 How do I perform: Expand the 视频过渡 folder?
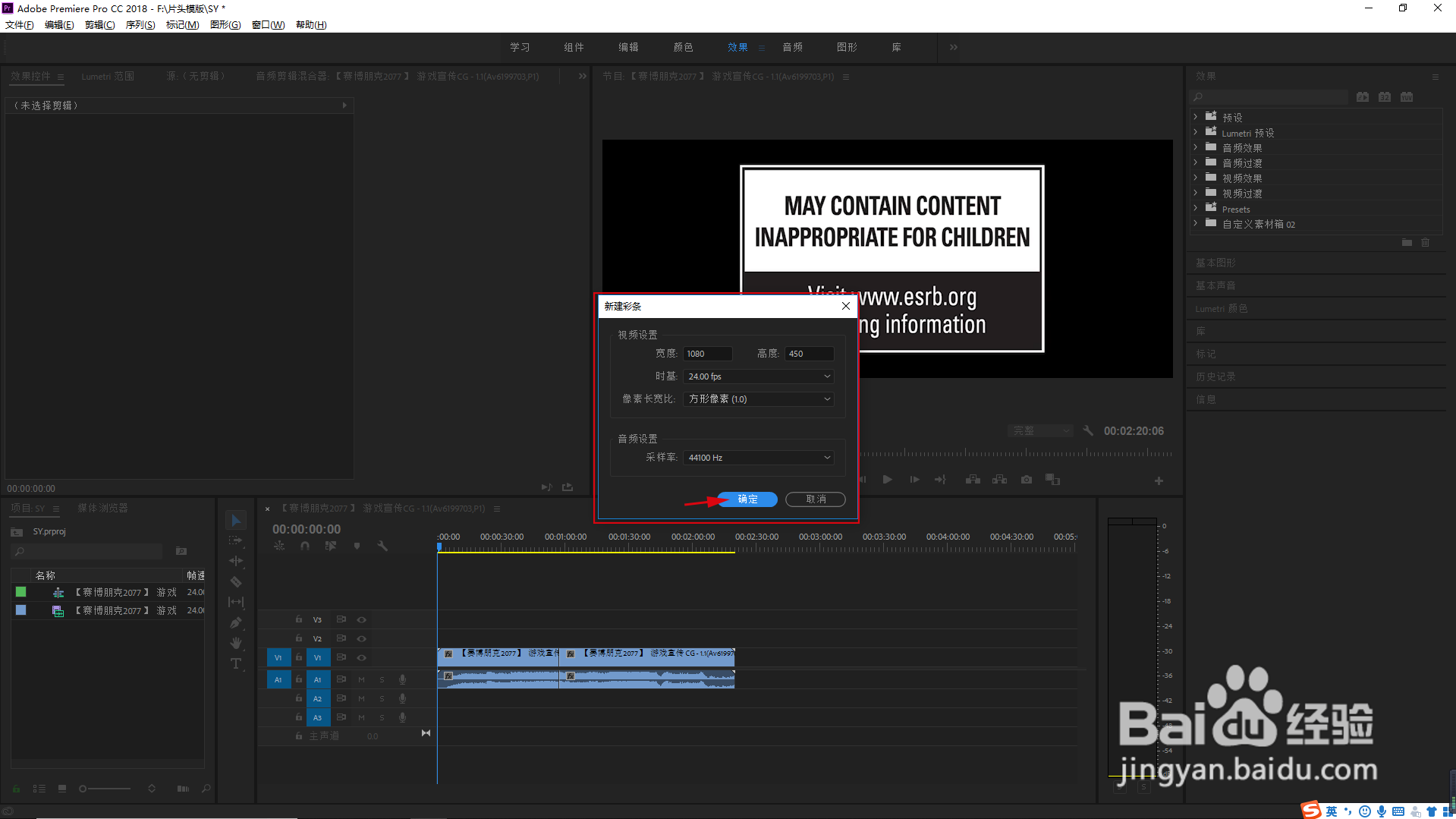tap(1196, 193)
